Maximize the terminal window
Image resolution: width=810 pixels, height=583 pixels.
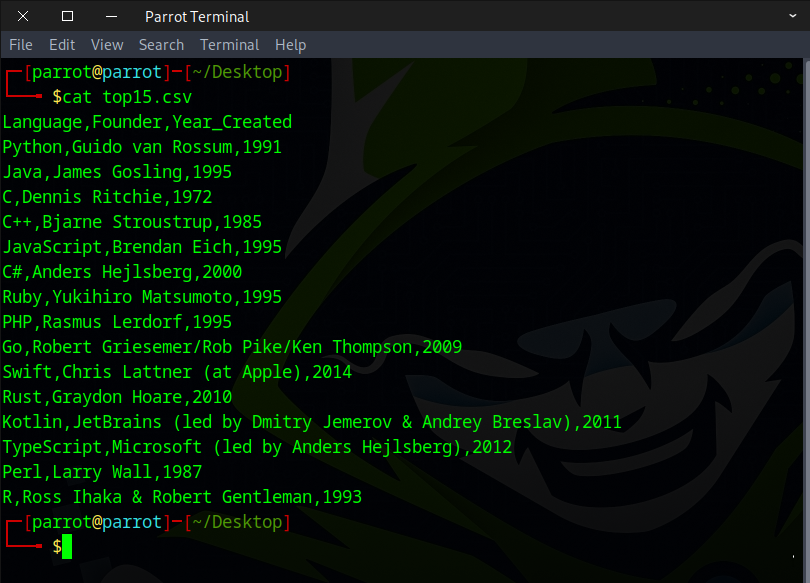[x=67, y=16]
